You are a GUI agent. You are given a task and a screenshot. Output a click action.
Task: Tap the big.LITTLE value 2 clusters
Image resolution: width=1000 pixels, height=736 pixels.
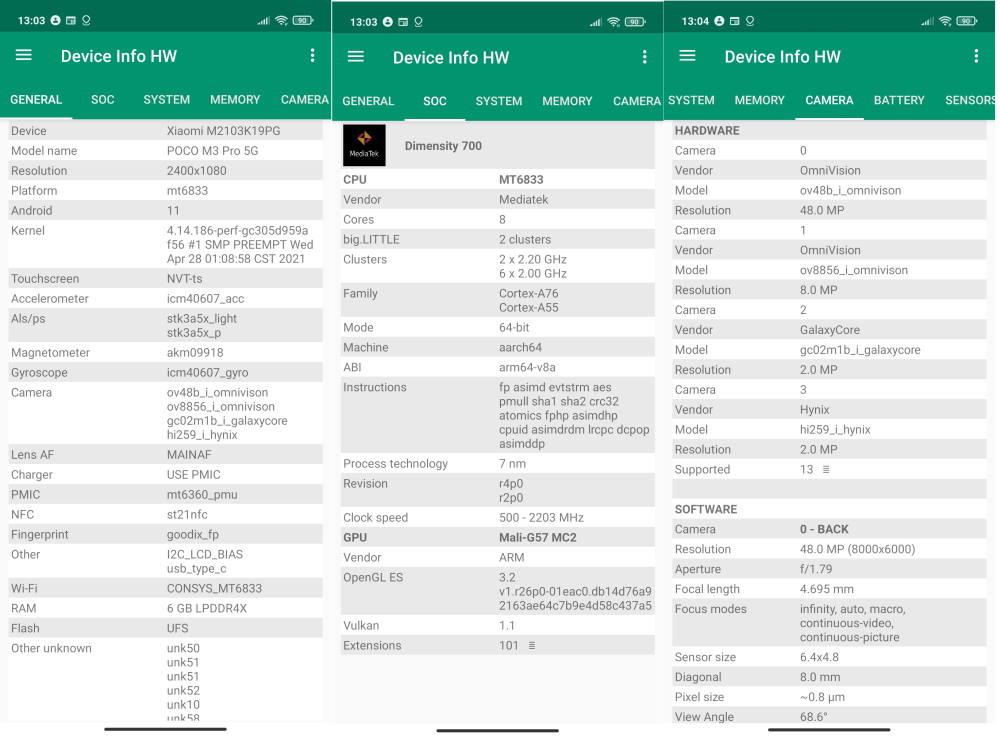525,239
